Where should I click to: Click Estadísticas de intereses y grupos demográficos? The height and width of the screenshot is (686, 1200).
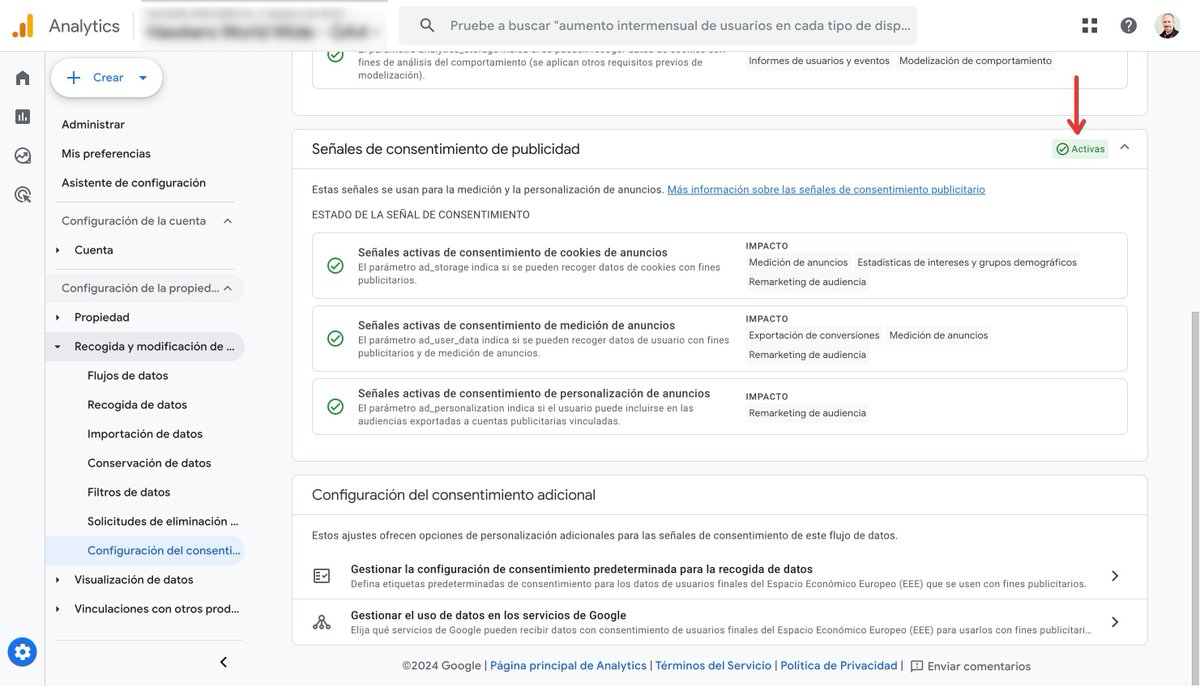click(x=967, y=263)
